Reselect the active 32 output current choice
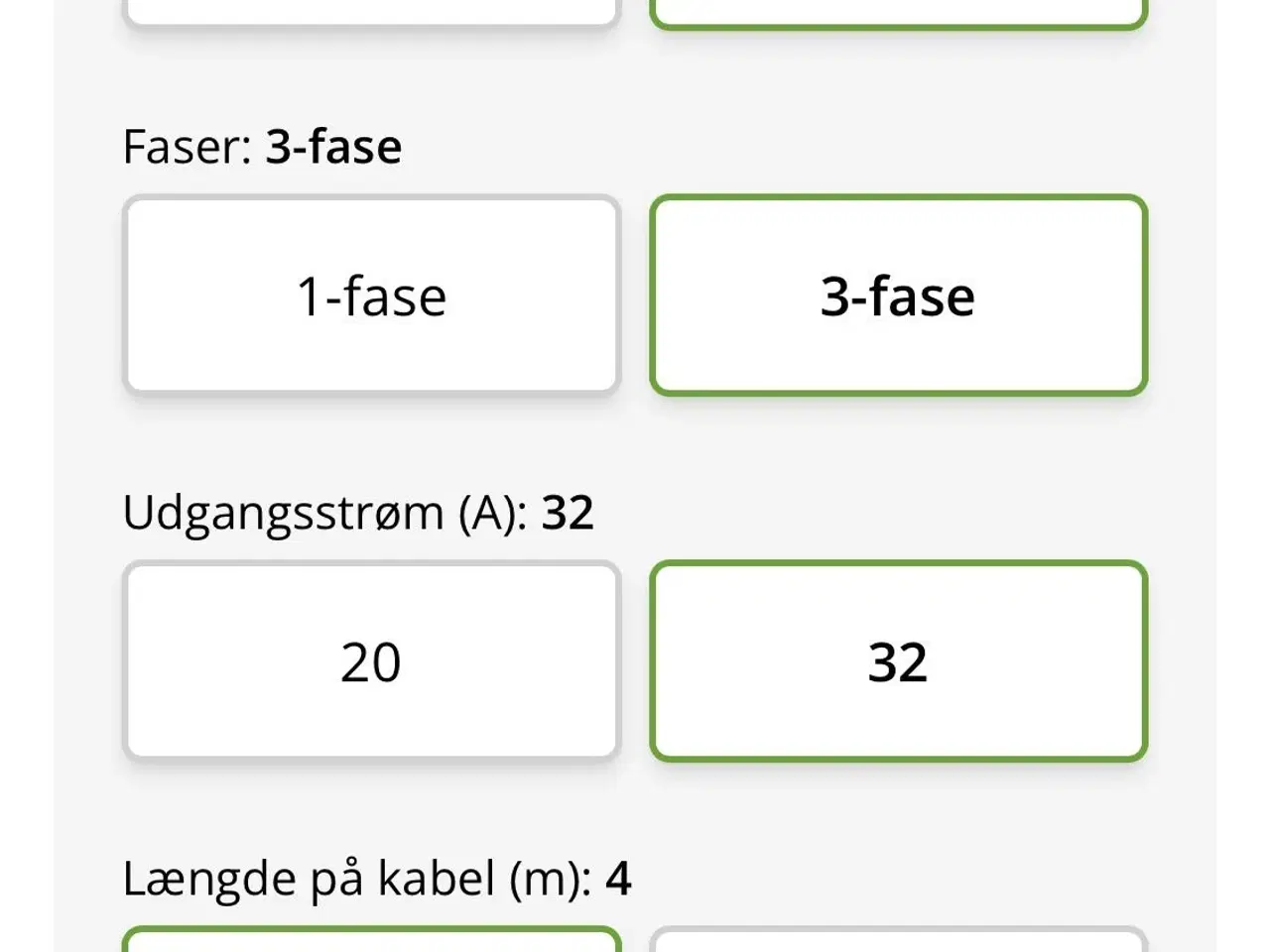Viewport: 1270px width, 952px height. tap(898, 660)
